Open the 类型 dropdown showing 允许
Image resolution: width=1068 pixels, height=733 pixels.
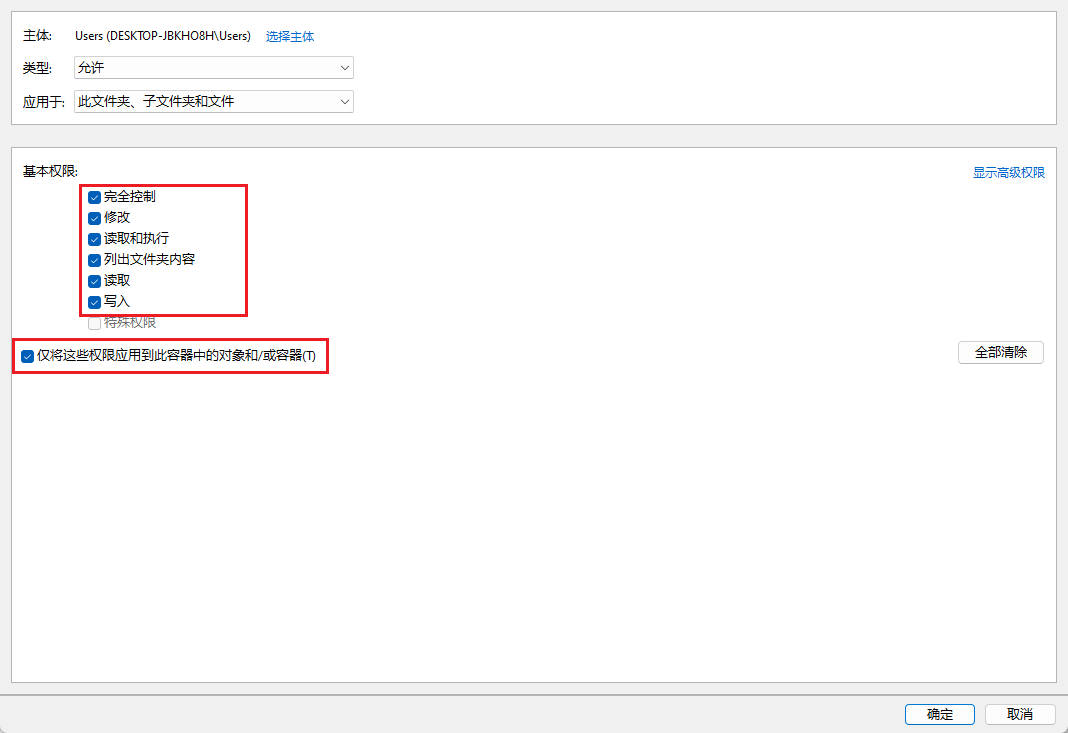[213, 68]
